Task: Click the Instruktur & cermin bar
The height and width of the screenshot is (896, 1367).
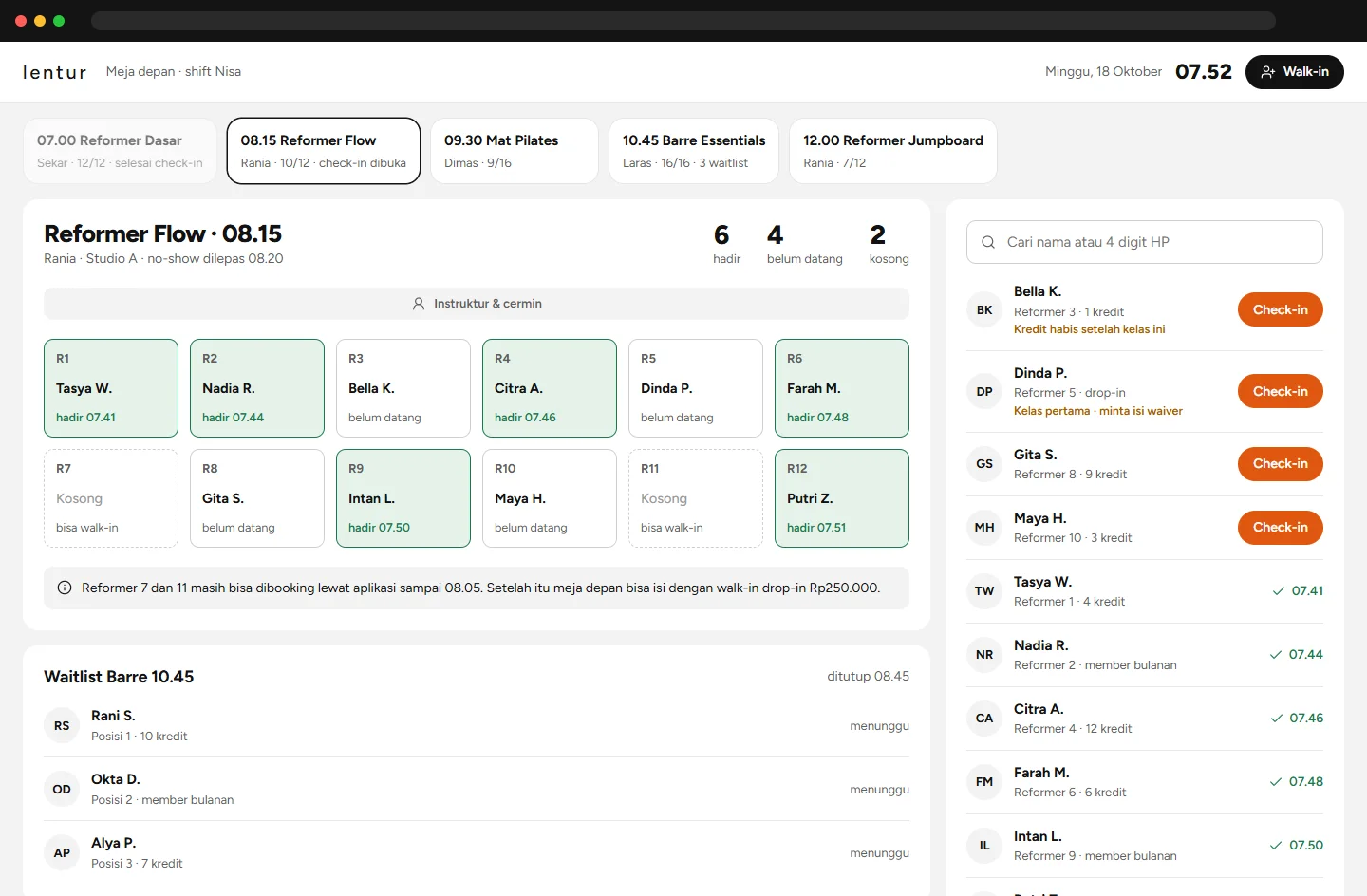Action: [x=477, y=304]
